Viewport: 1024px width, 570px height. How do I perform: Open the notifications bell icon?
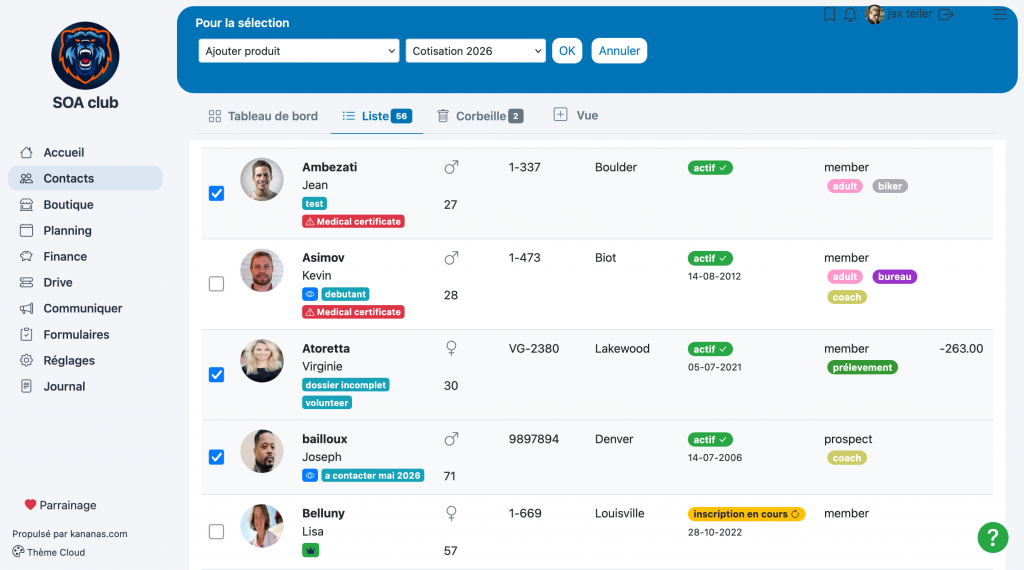pos(850,14)
